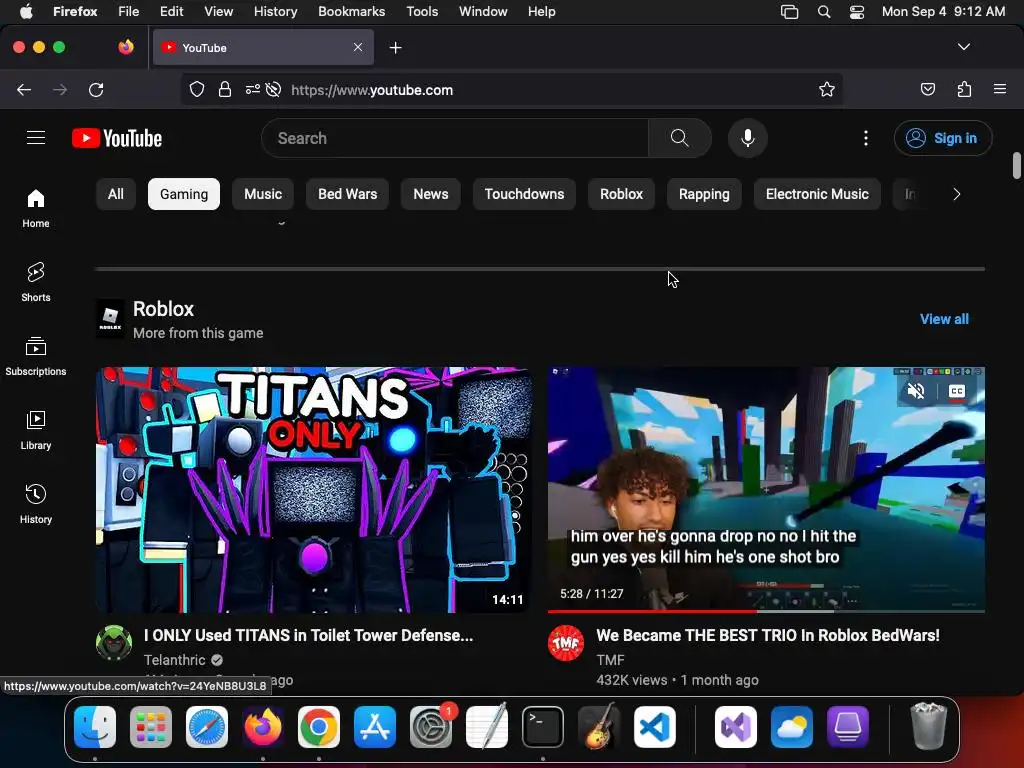Go to Home in sidebar
The width and height of the screenshot is (1024, 768).
click(36, 208)
